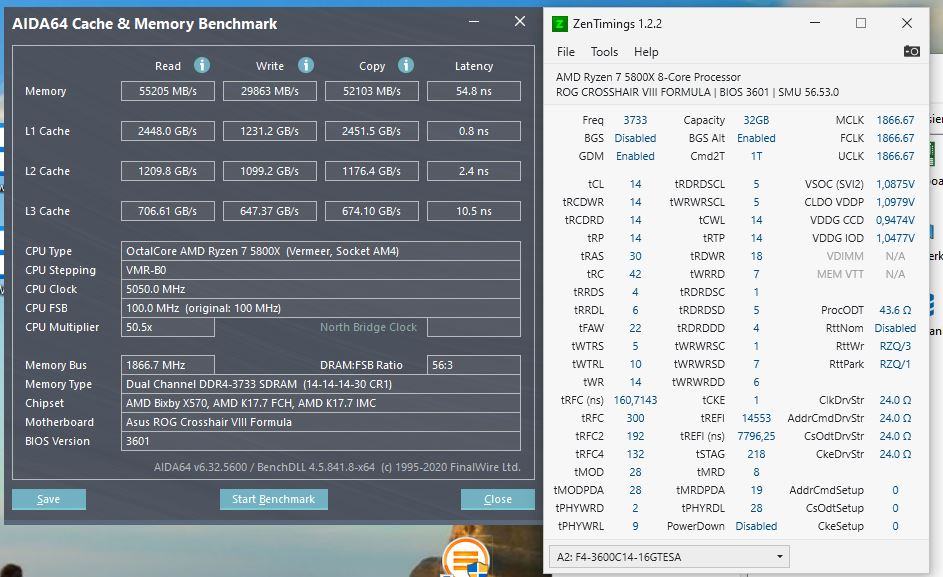The height and width of the screenshot is (577, 943).
Task: Click the tREFI value 14553
Action: [756, 418]
